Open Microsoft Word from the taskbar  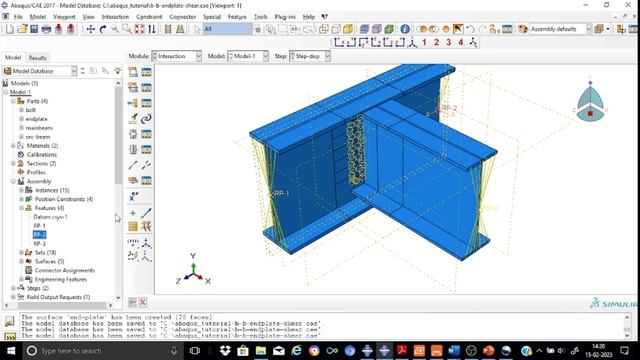click(453, 351)
